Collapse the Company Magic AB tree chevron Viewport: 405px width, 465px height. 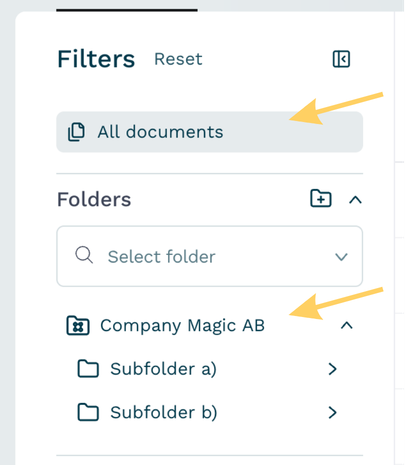[347, 325]
